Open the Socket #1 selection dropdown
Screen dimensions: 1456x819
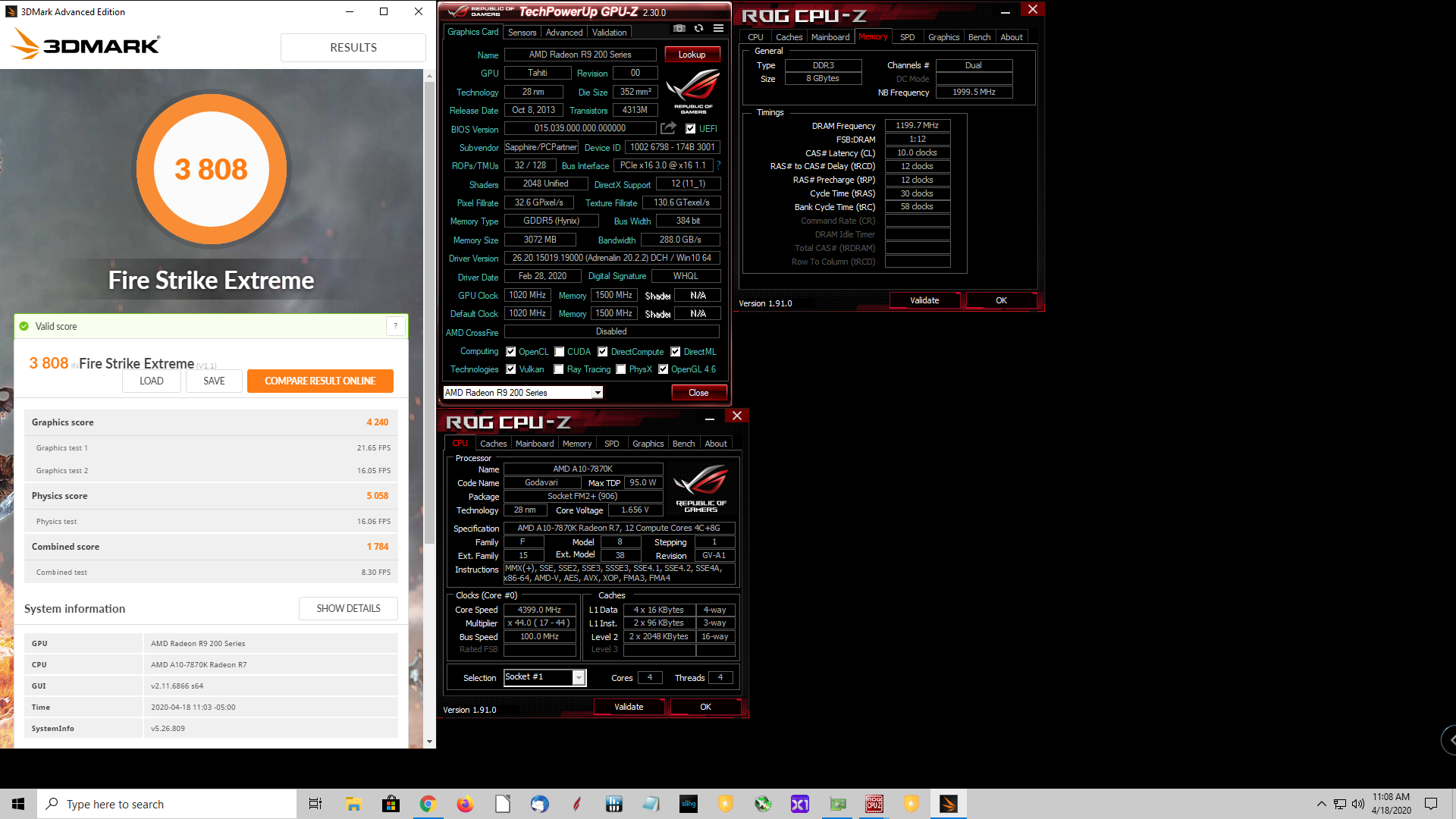544,677
